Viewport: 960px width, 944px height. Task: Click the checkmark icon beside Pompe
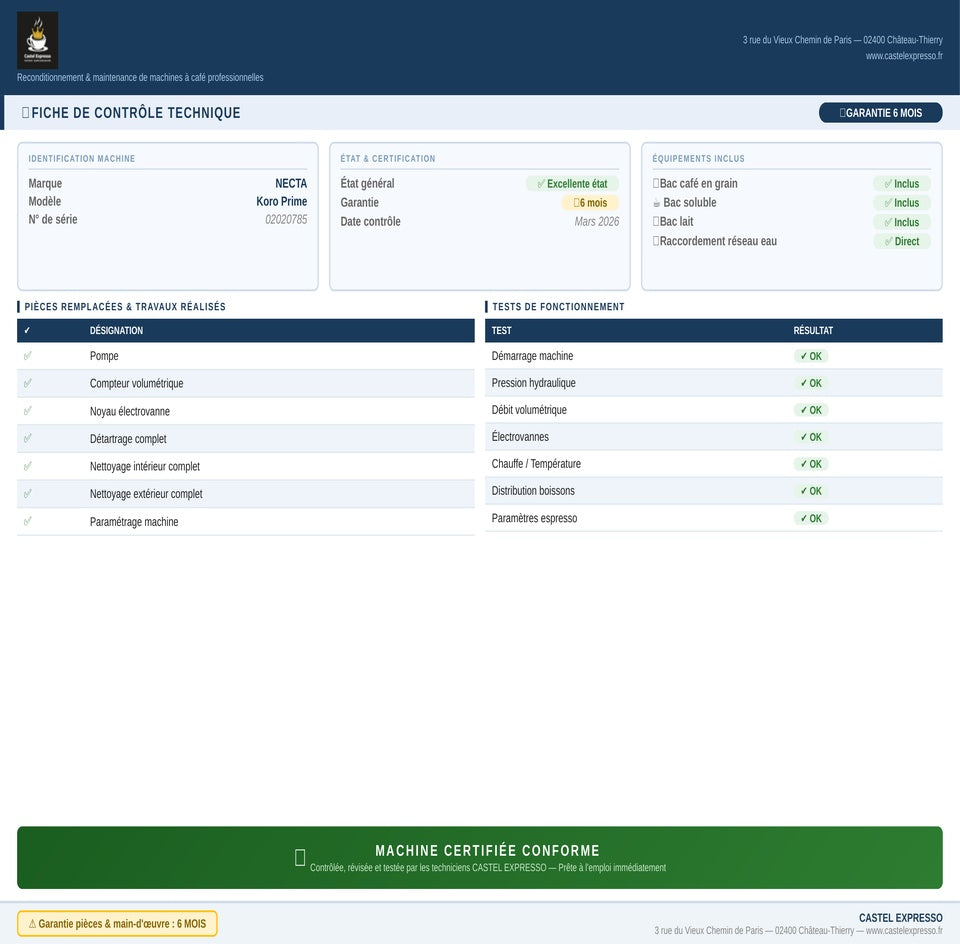[27, 356]
